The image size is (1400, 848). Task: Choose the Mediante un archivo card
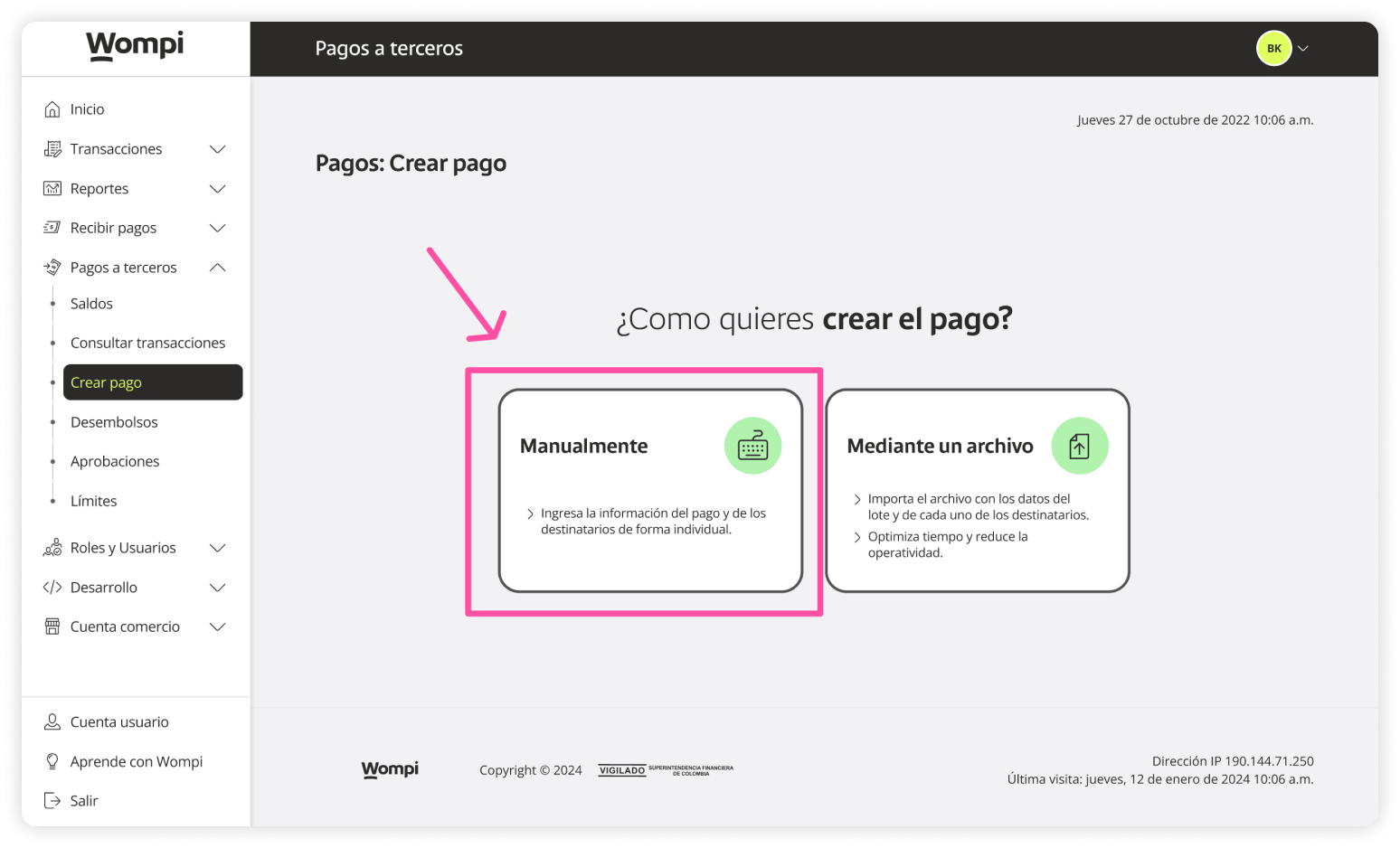977,491
